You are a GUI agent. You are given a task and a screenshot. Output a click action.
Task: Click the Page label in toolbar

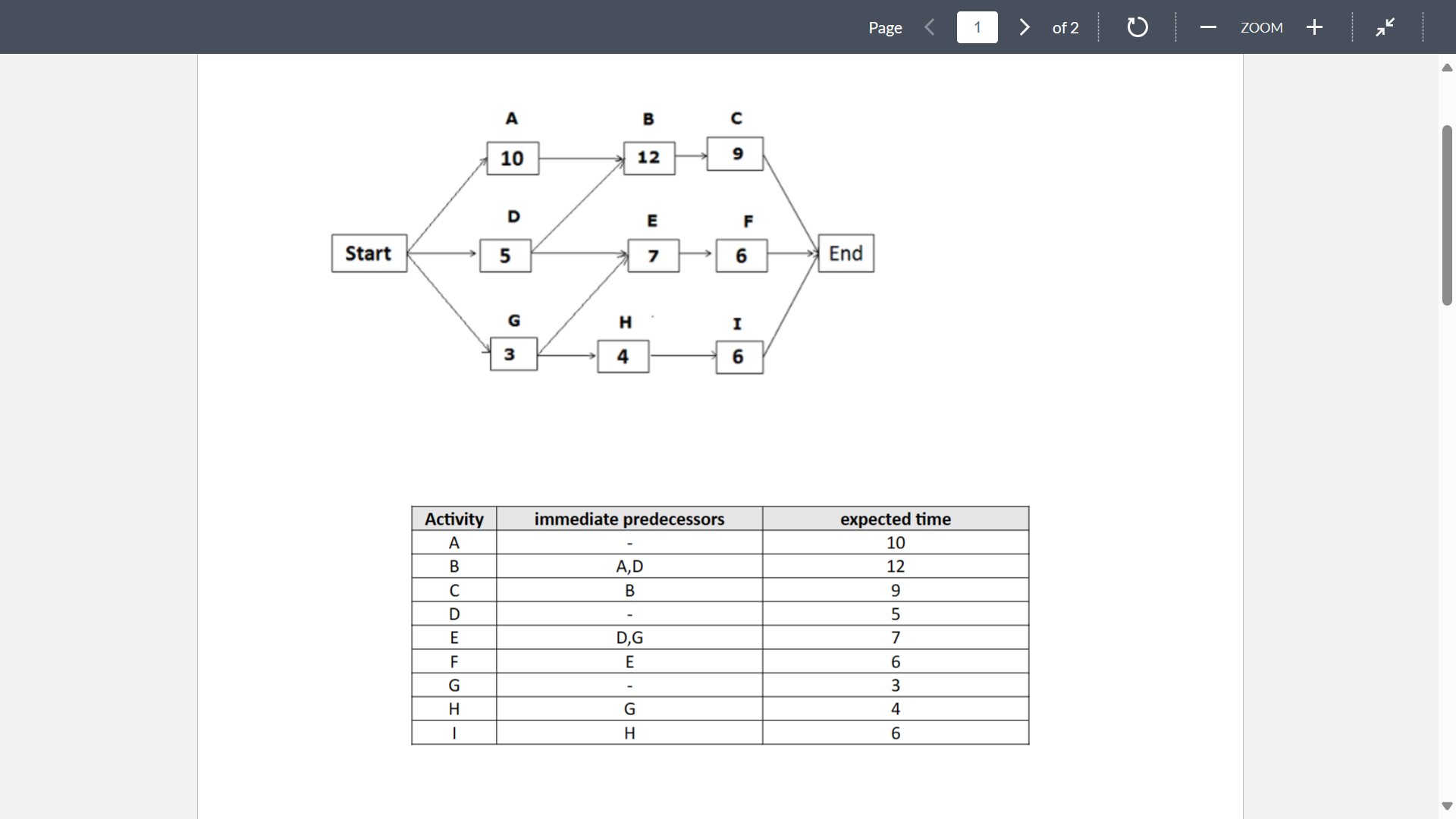click(x=884, y=27)
